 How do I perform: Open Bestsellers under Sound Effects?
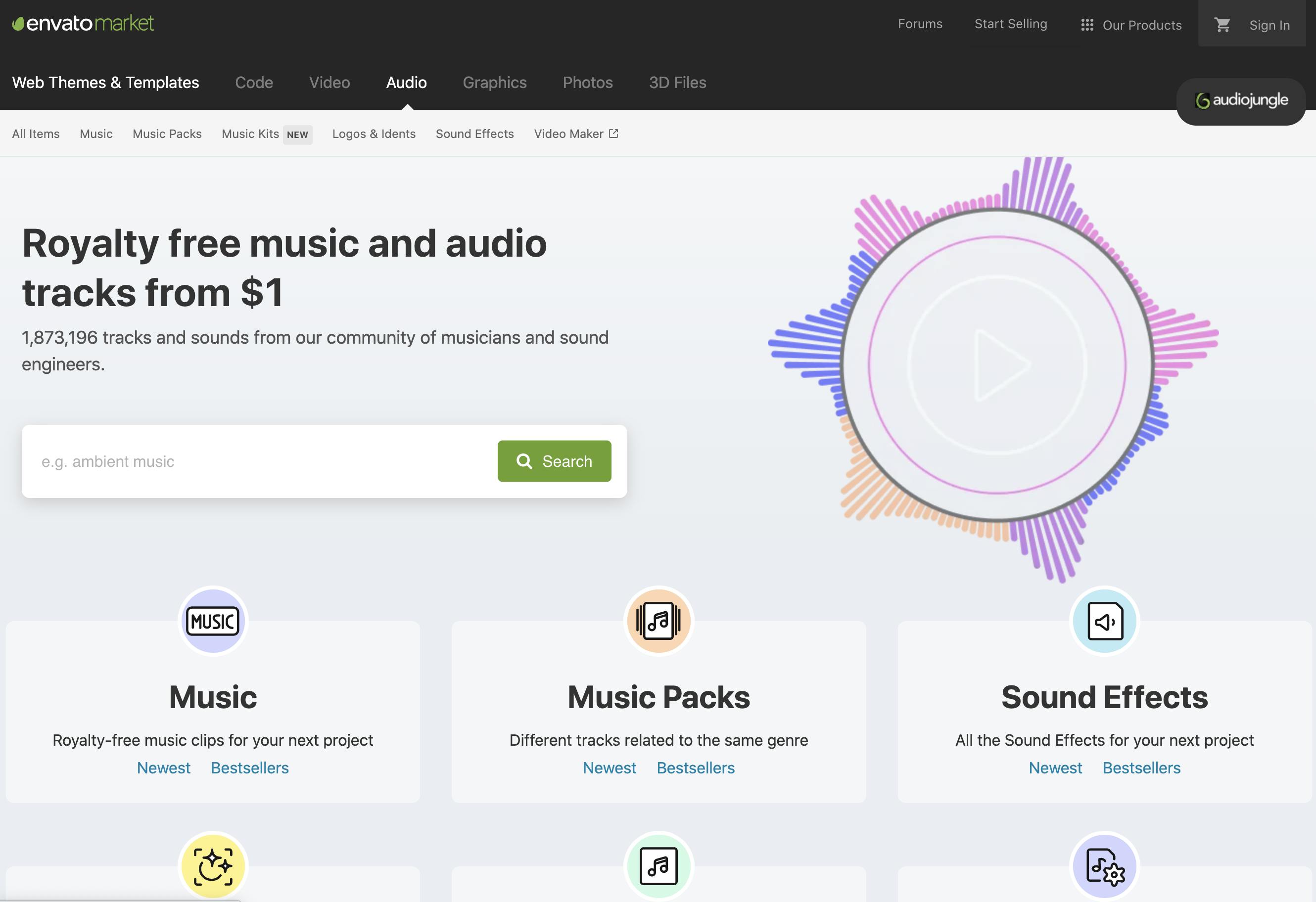coord(1141,768)
